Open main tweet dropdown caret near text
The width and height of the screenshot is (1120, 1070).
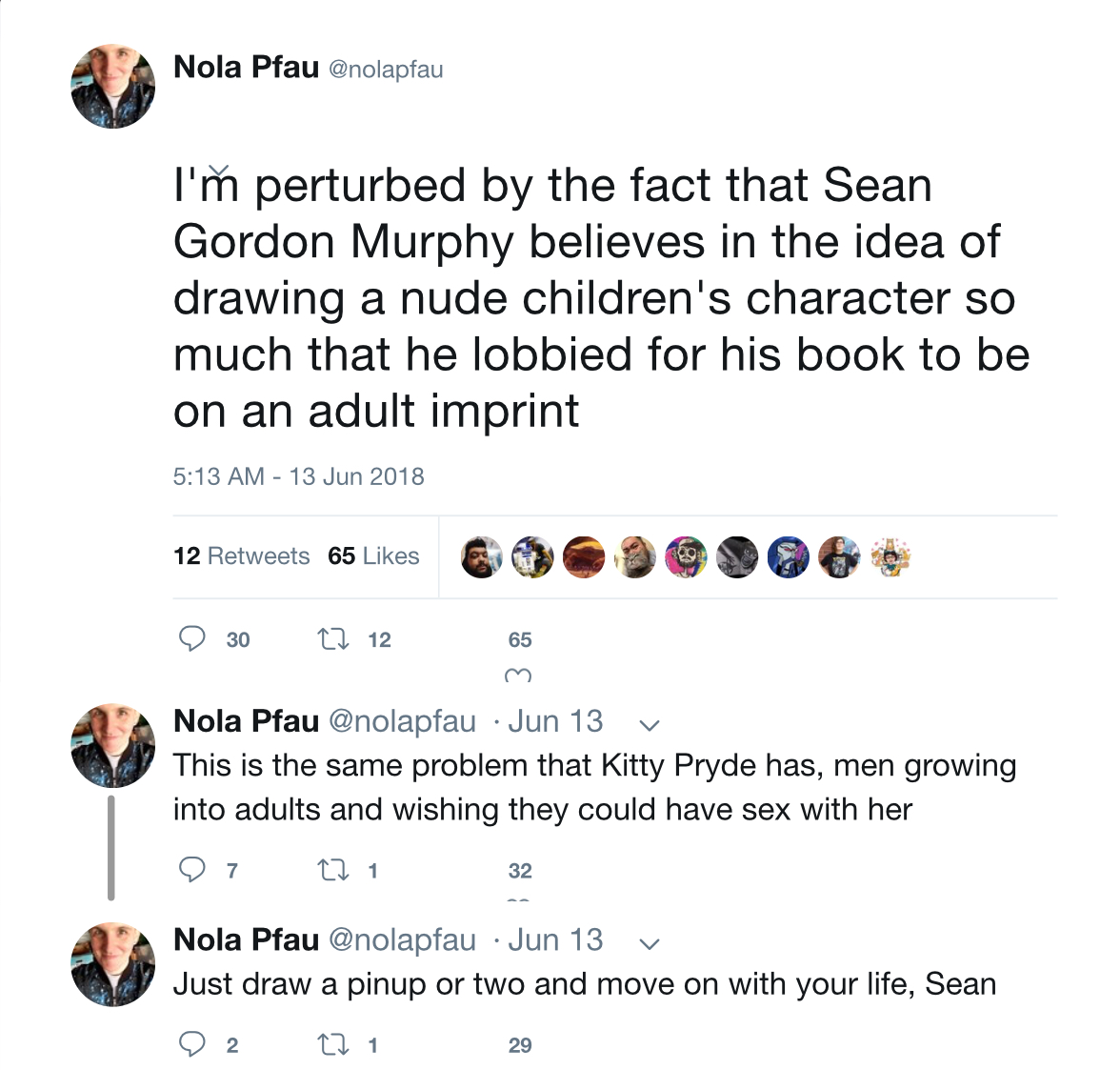[x=220, y=171]
